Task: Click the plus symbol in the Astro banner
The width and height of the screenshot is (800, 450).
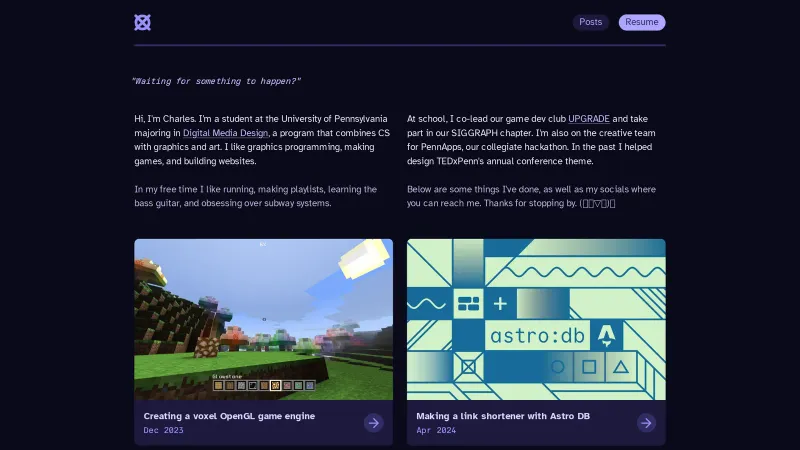Action: (500, 303)
